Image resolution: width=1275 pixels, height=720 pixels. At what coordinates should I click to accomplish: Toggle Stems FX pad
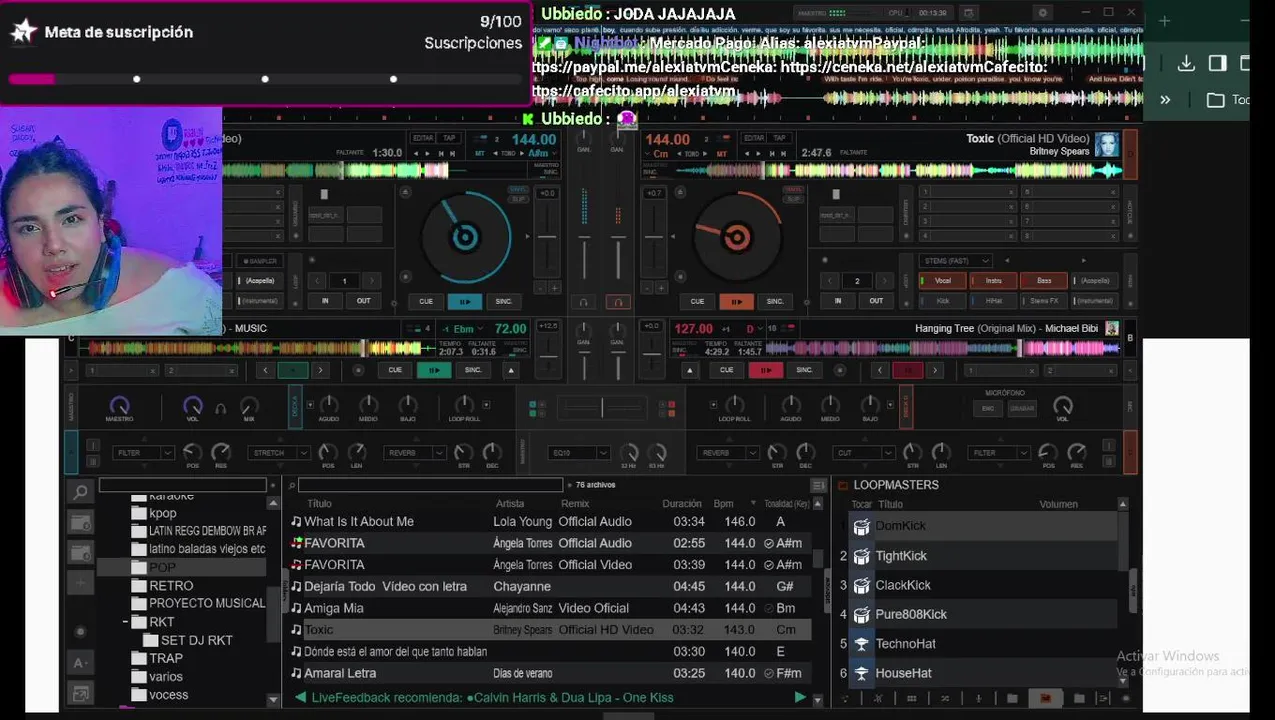pos(1043,300)
